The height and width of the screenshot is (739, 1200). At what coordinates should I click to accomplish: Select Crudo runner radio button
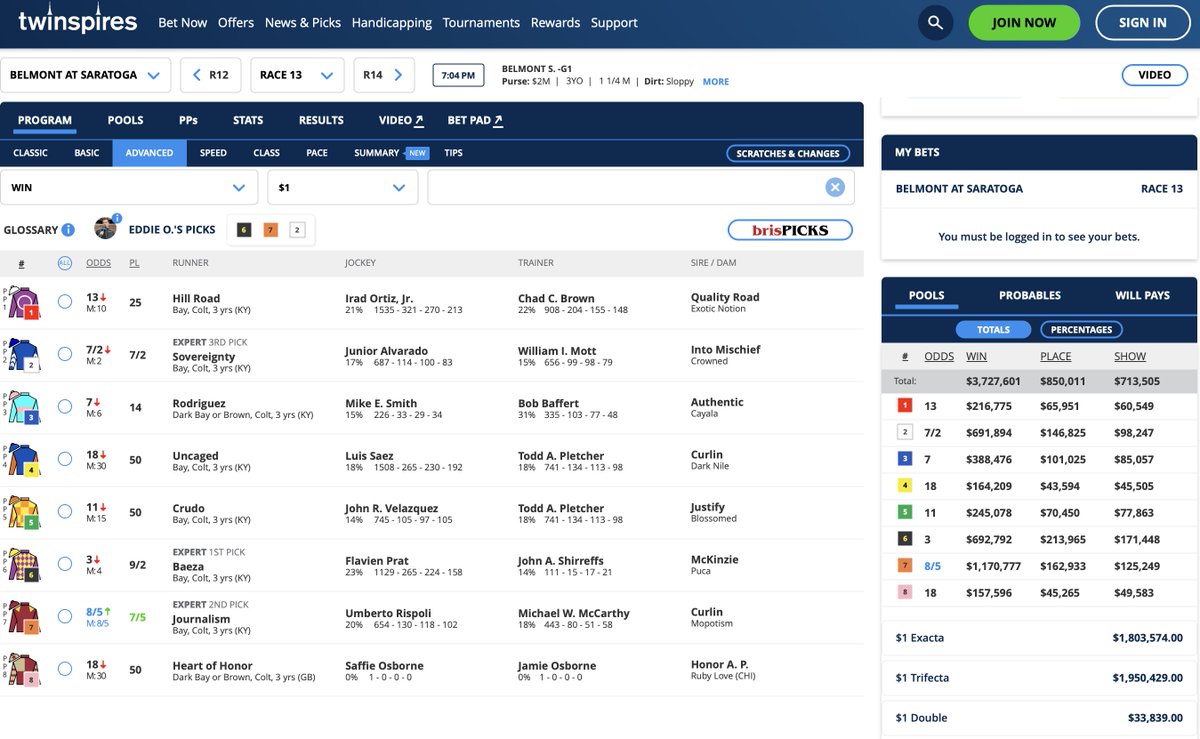pyautogui.click(x=65, y=511)
